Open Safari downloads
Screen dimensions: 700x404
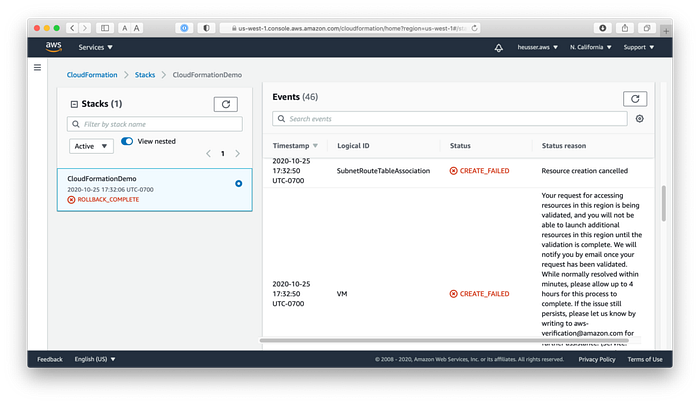603,28
